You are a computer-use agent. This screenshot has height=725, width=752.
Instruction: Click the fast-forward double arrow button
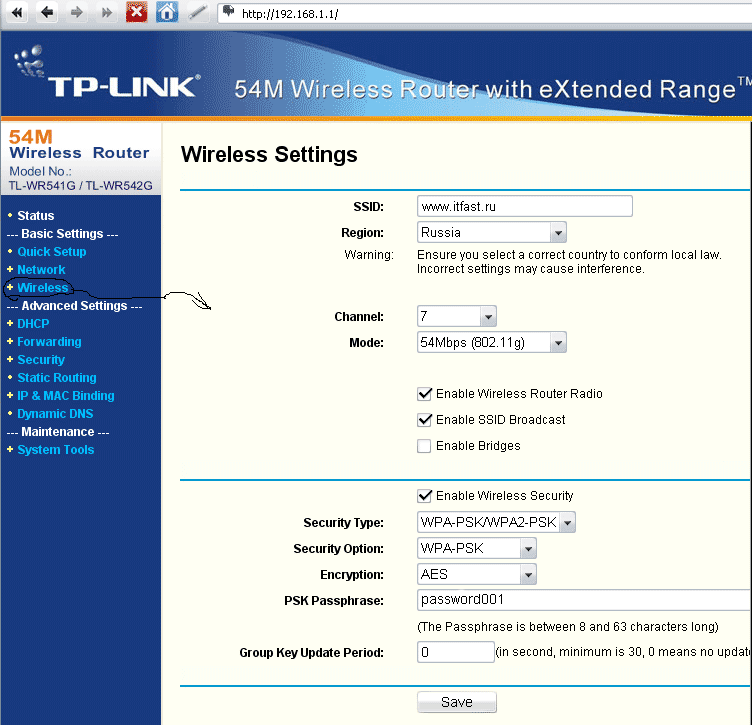(x=107, y=12)
